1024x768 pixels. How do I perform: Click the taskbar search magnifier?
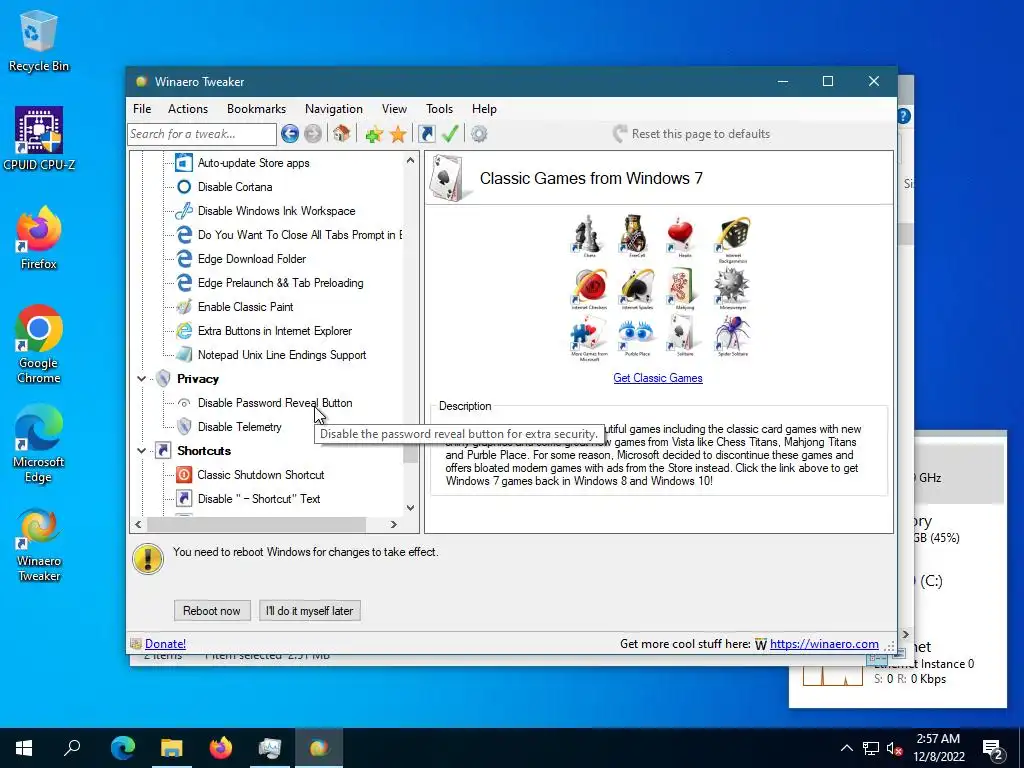point(72,748)
